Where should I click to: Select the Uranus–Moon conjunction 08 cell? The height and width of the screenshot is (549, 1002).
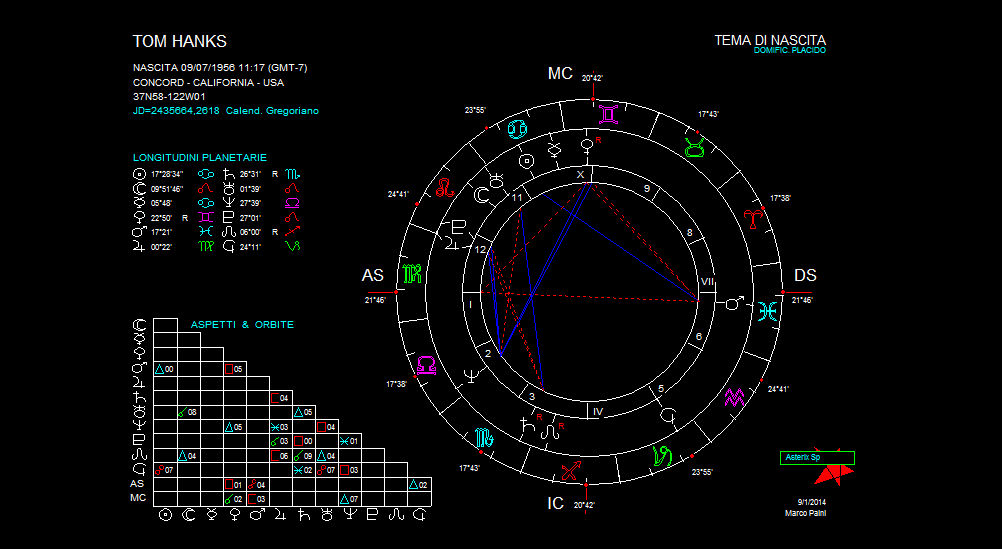tap(188, 412)
